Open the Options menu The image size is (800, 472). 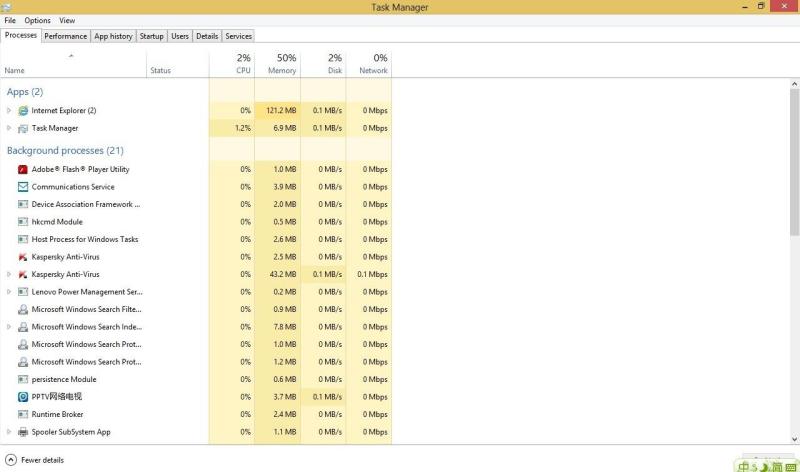(x=37, y=20)
